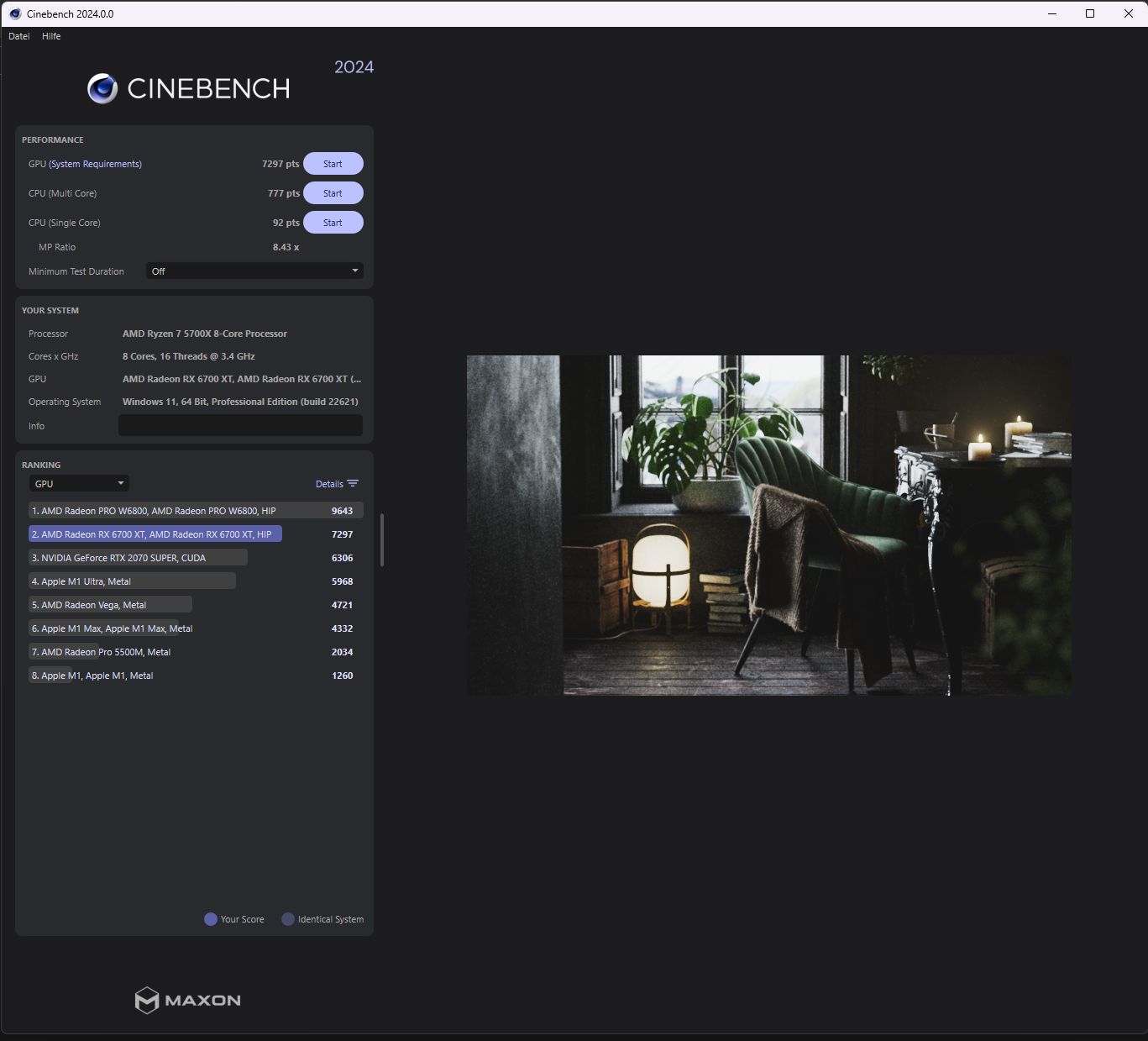This screenshot has height=1041, width=1148.
Task: Click the Your Score legend dot
Action: tap(211, 919)
